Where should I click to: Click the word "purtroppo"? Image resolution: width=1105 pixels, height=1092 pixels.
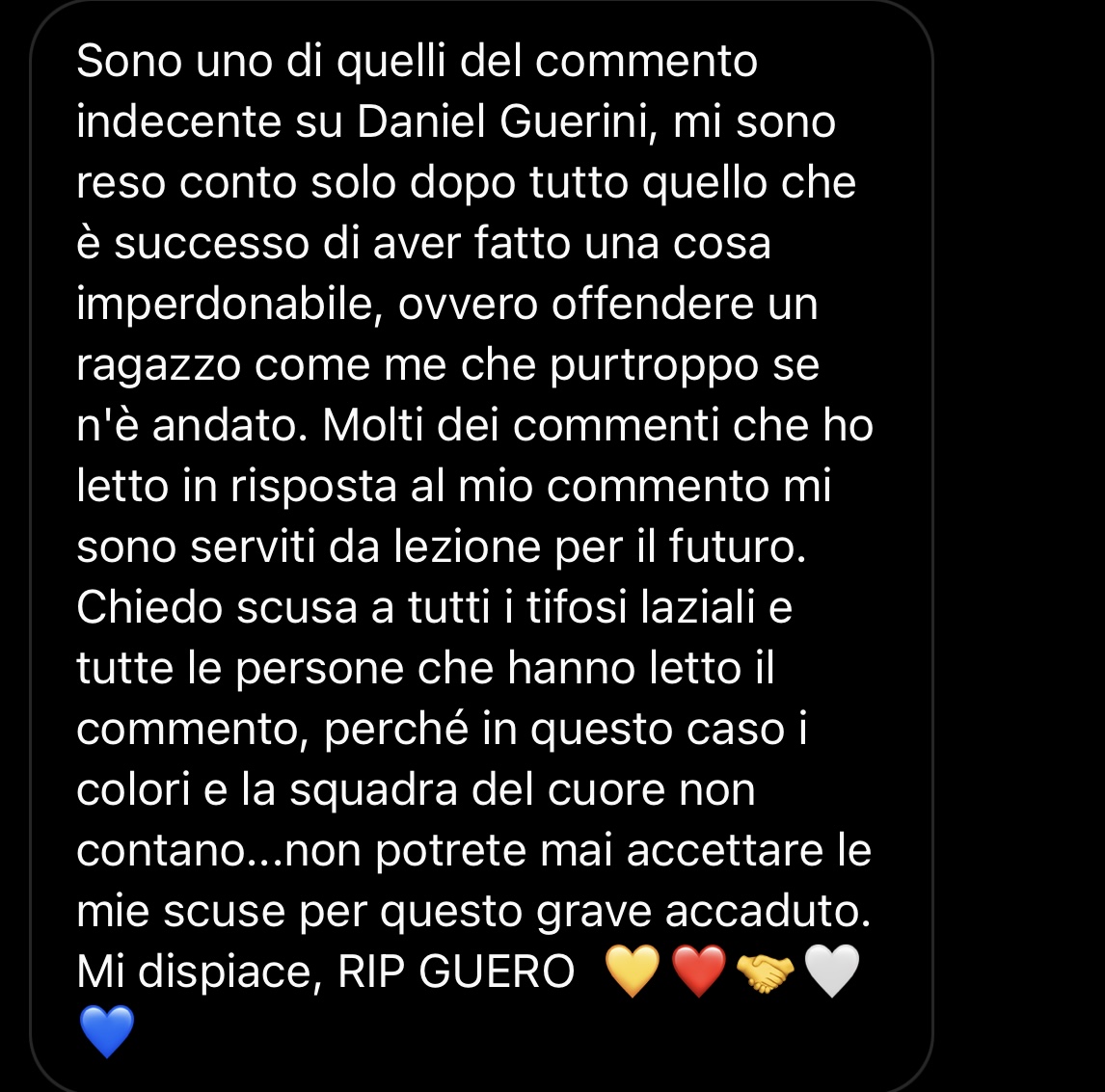click(655, 366)
